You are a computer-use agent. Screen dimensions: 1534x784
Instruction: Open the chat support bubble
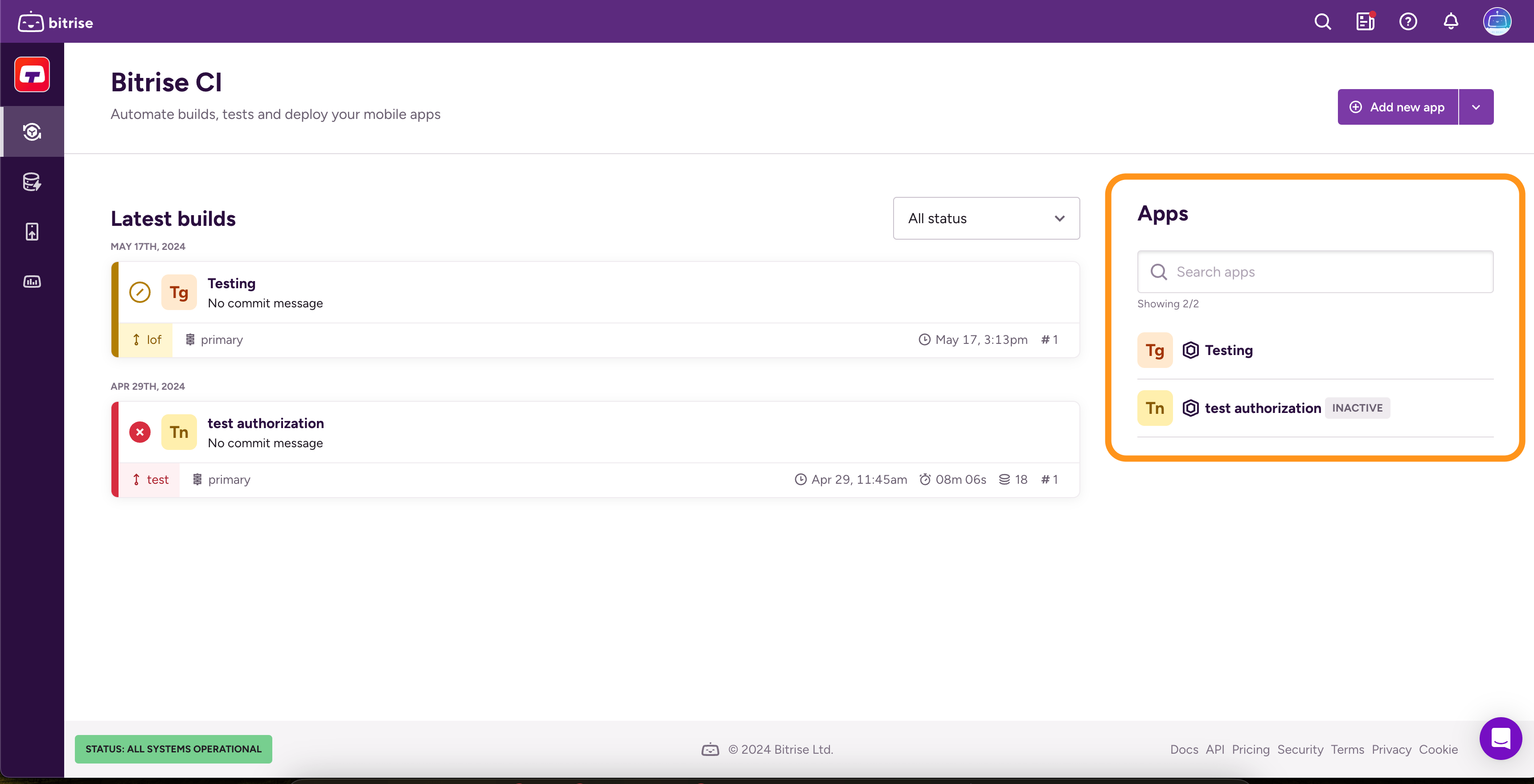[x=1500, y=738]
